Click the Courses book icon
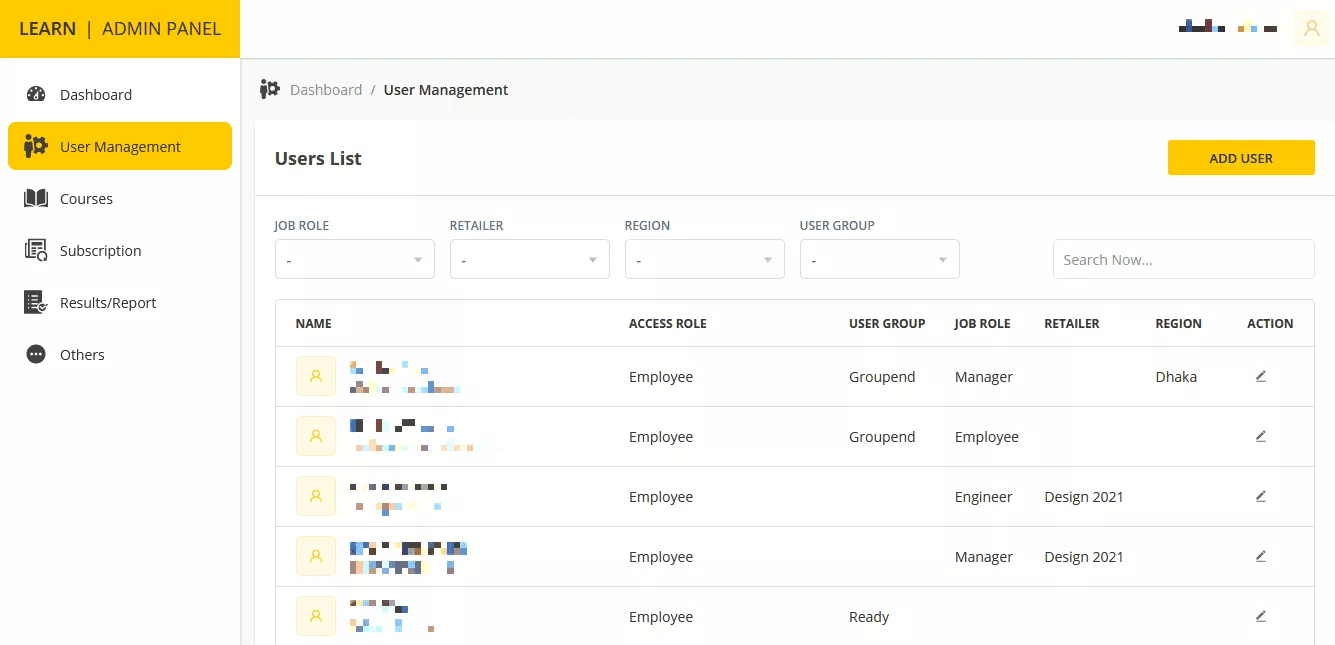Screen dimensions: 1335x645 pyautogui.click(x=36, y=199)
